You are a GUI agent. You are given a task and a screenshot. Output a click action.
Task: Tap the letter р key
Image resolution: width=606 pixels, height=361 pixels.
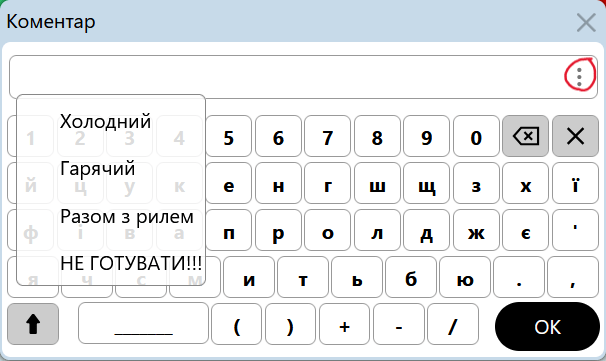coord(278,230)
